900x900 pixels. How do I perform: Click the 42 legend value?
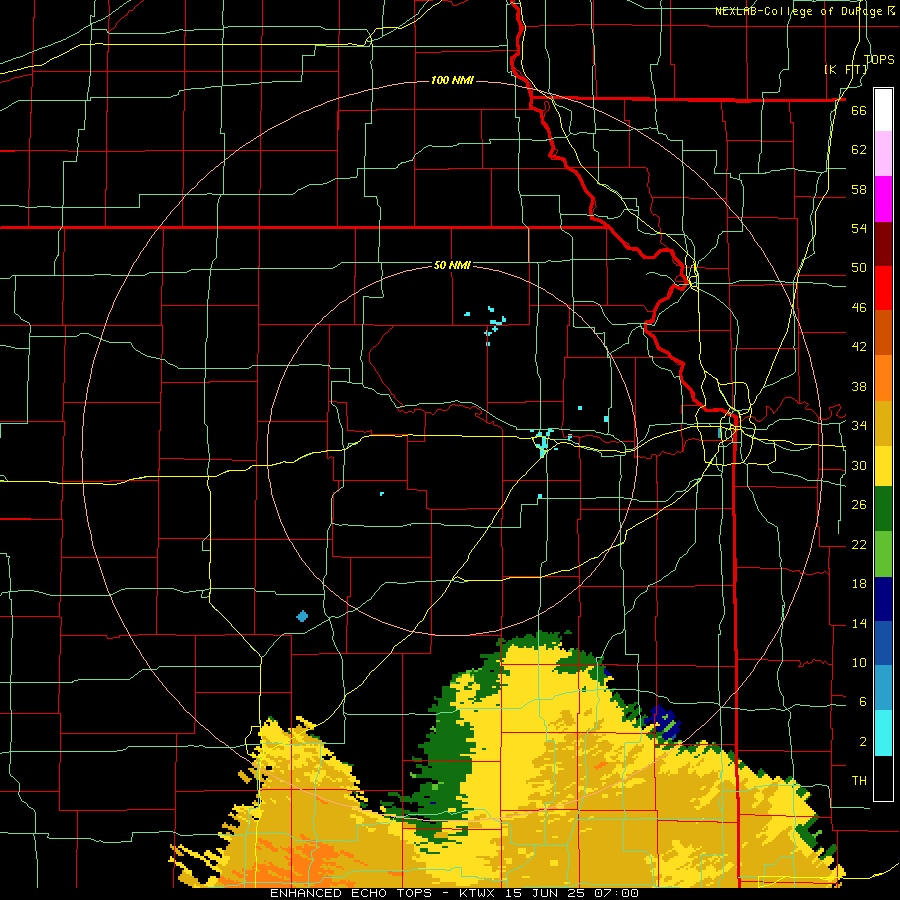coord(859,347)
